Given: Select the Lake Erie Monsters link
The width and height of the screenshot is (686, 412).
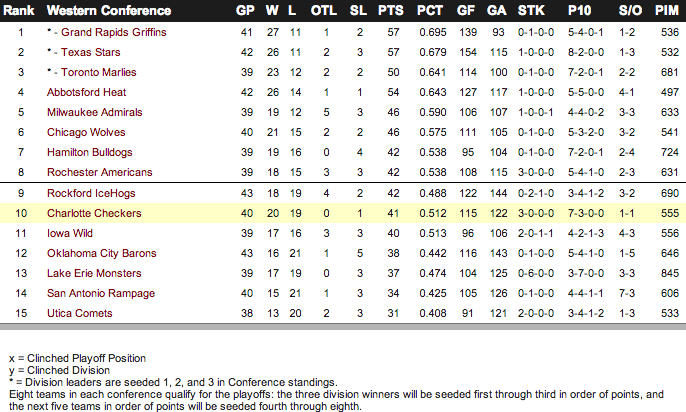Looking at the screenshot, I should [94, 273].
